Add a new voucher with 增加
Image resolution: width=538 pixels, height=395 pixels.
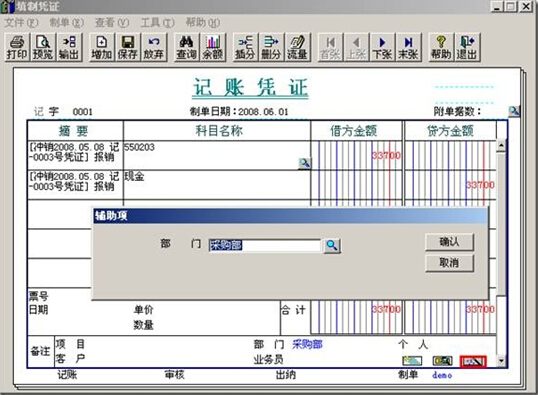(x=102, y=47)
